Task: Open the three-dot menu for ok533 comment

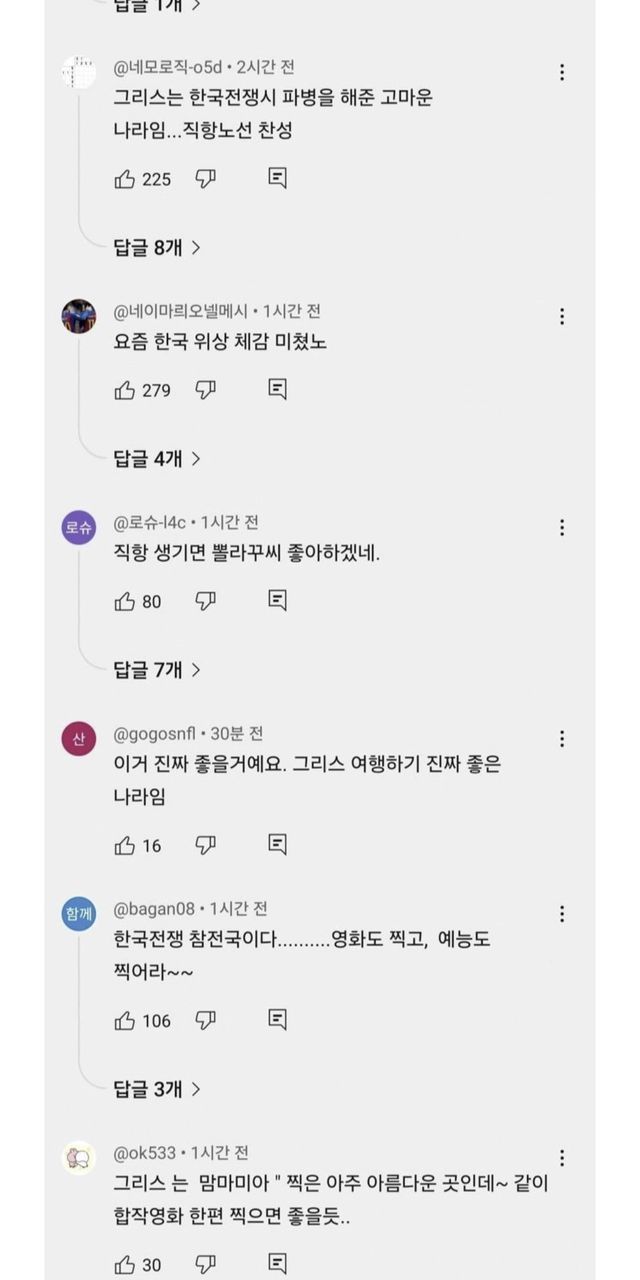Action: click(562, 1158)
